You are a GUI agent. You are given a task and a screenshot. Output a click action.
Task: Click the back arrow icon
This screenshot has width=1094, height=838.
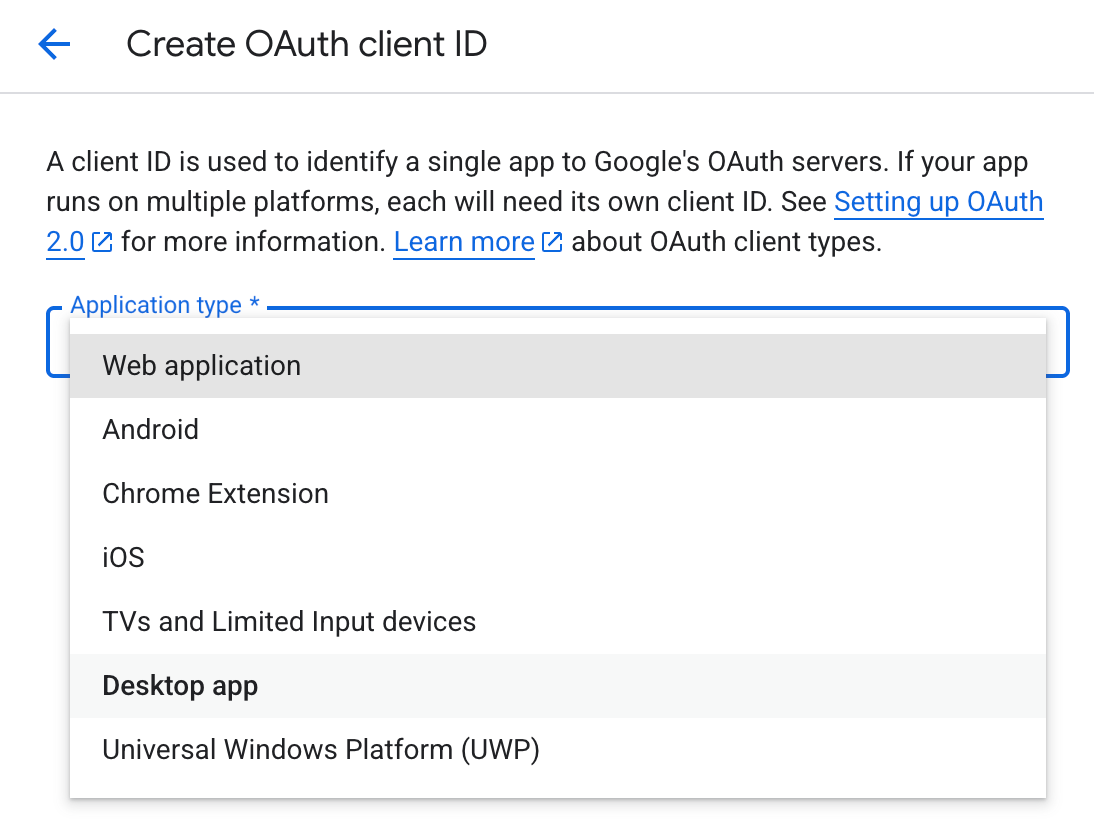pyautogui.click(x=54, y=44)
